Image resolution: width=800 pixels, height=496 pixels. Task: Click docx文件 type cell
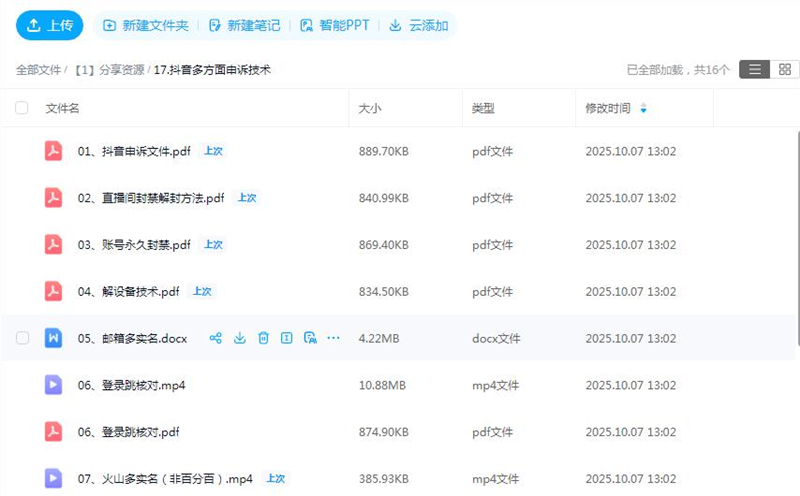tap(496, 338)
